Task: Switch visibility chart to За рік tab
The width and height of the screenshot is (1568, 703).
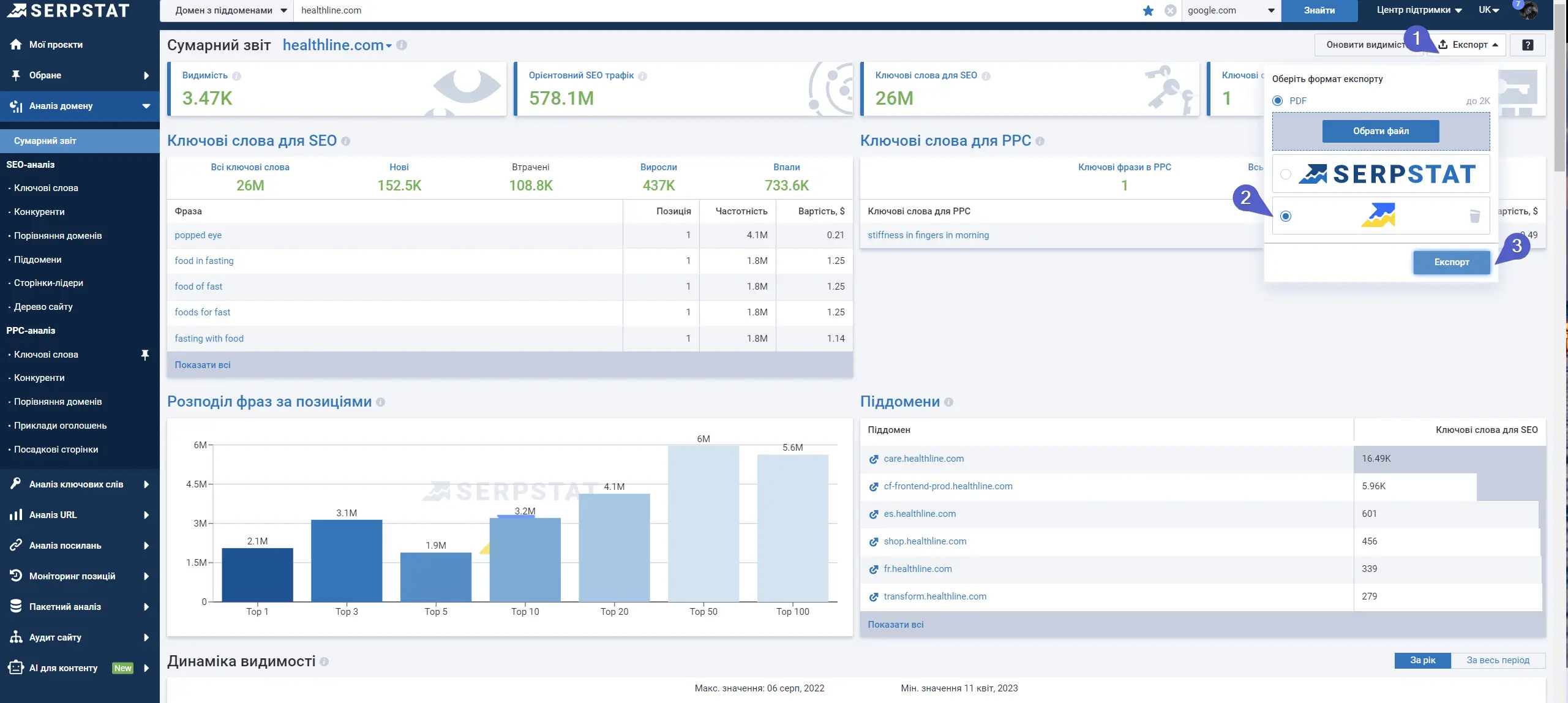Action: tap(1422, 660)
